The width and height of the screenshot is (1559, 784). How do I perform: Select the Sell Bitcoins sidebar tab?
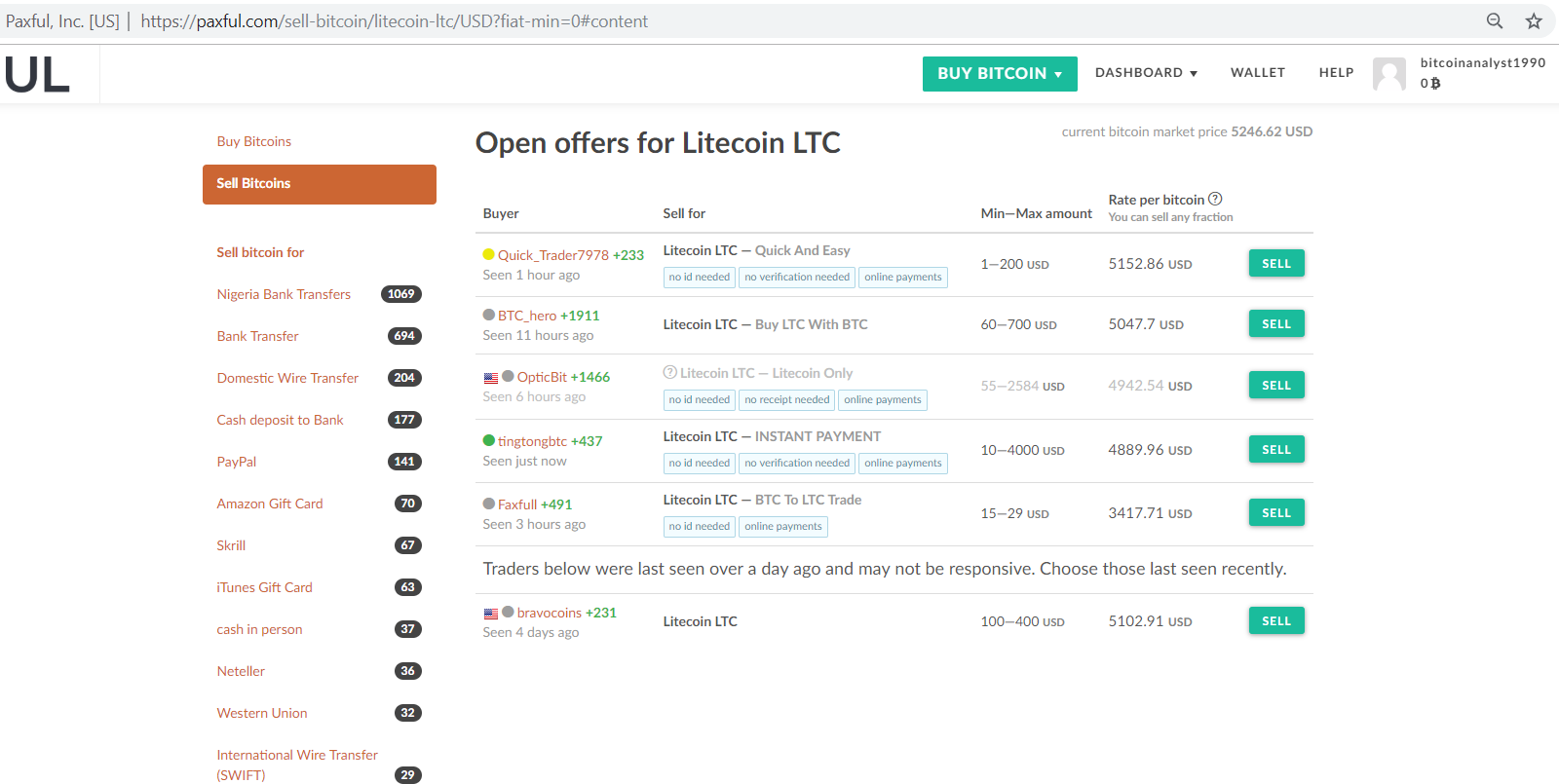(x=320, y=184)
